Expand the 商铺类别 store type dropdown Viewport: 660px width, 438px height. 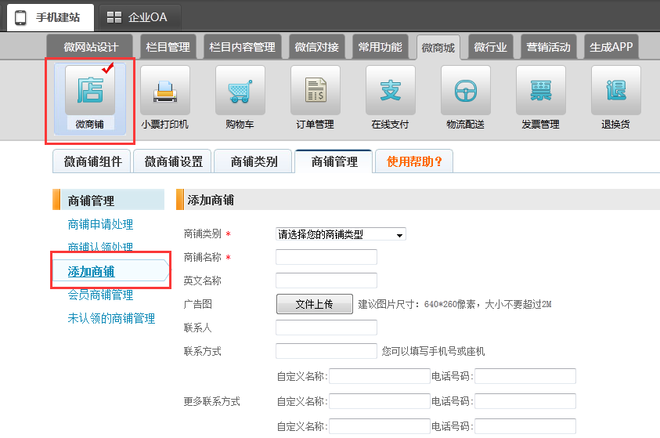click(x=340, y=234)
